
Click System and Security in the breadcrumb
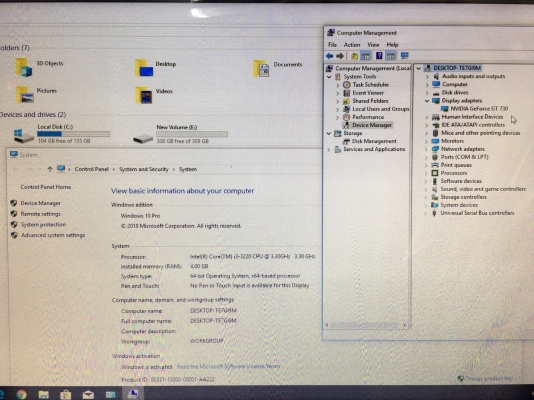tap(144, 169)
